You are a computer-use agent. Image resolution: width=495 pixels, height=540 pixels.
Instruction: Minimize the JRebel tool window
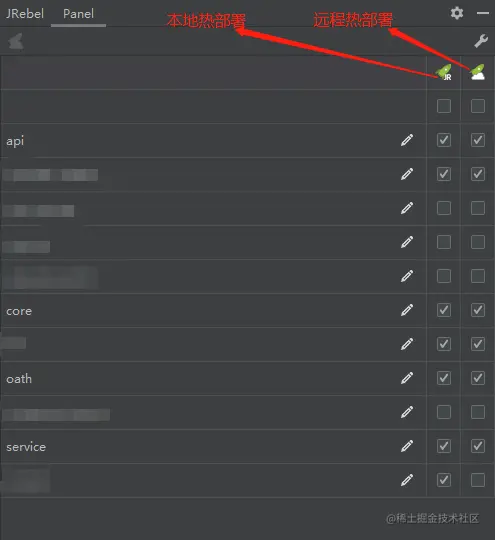point(483,13)
